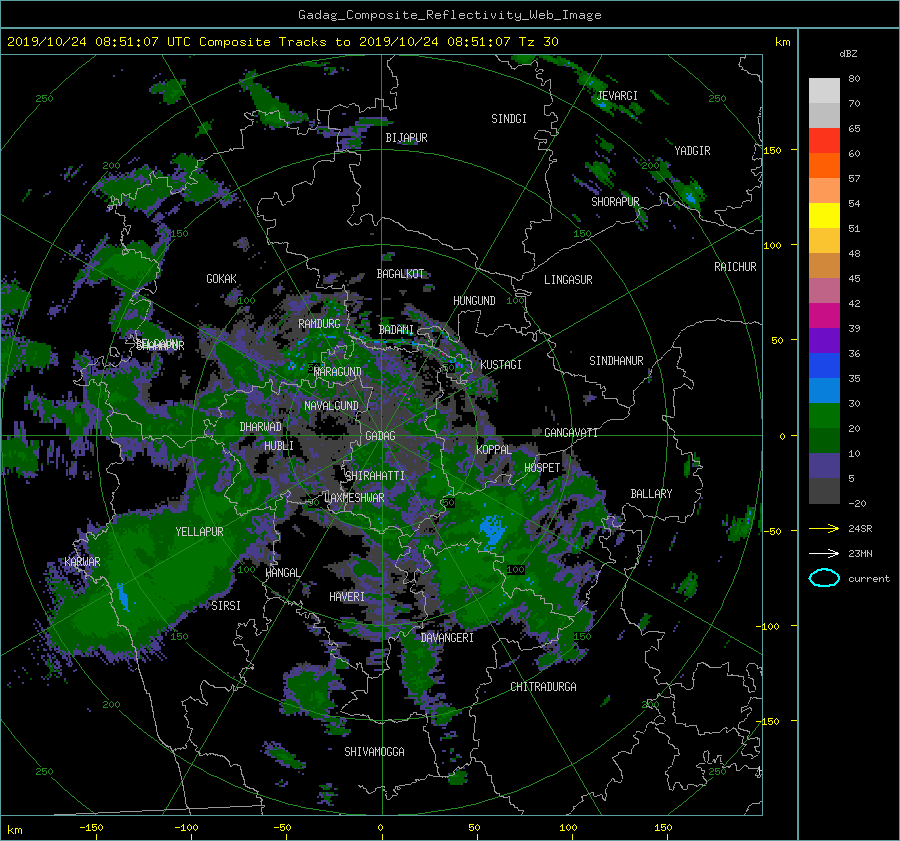Click the -150 tick on the bottom km axis
Image resolution: width=900 pixels, height=841 pixels.
[x=91, y=828]
